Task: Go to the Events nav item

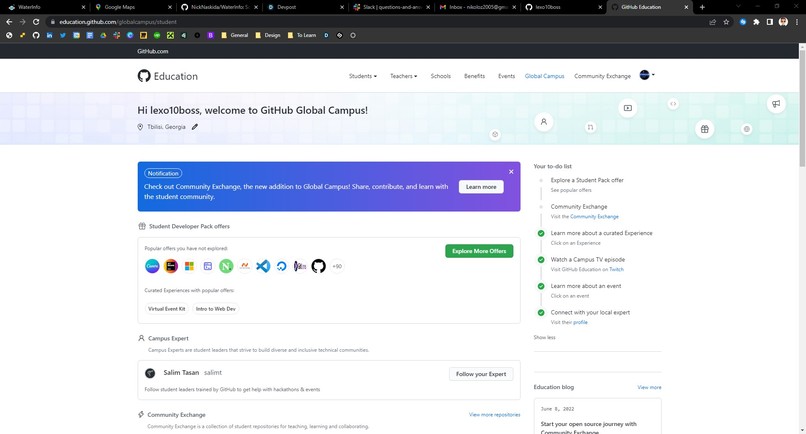Action: (x=506, y=76)
